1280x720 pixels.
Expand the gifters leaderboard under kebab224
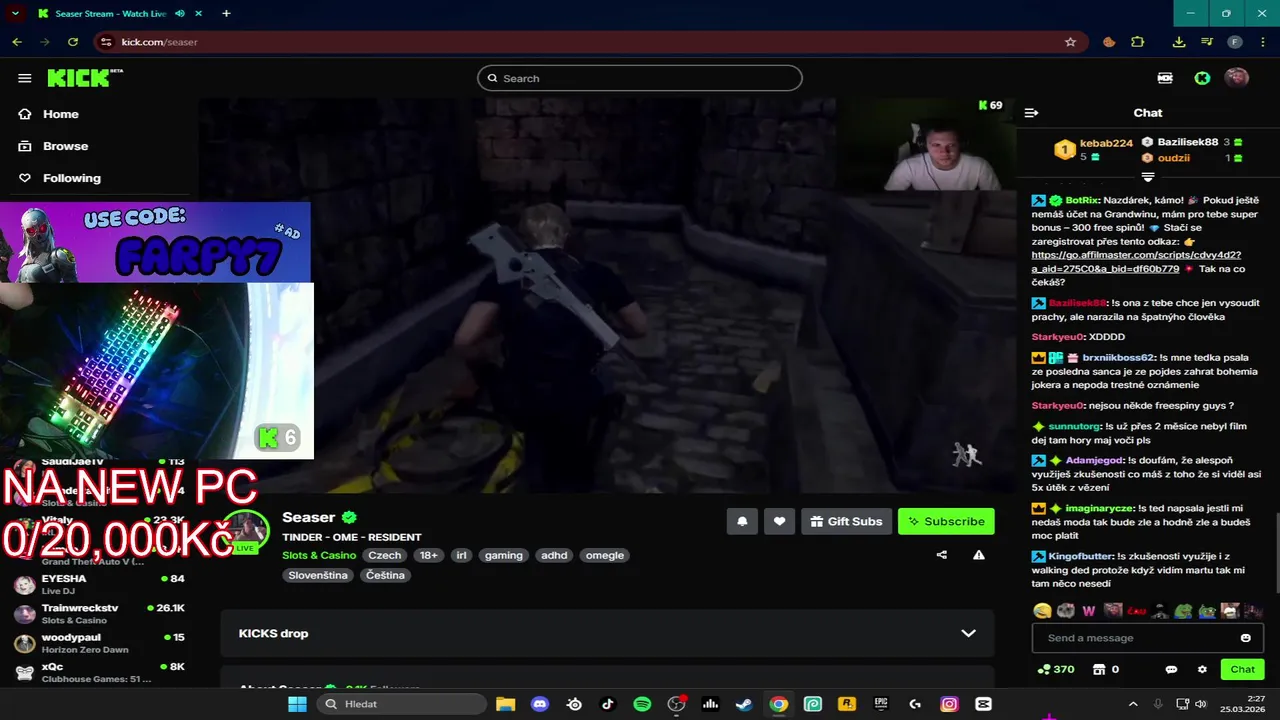[1148, 177]
